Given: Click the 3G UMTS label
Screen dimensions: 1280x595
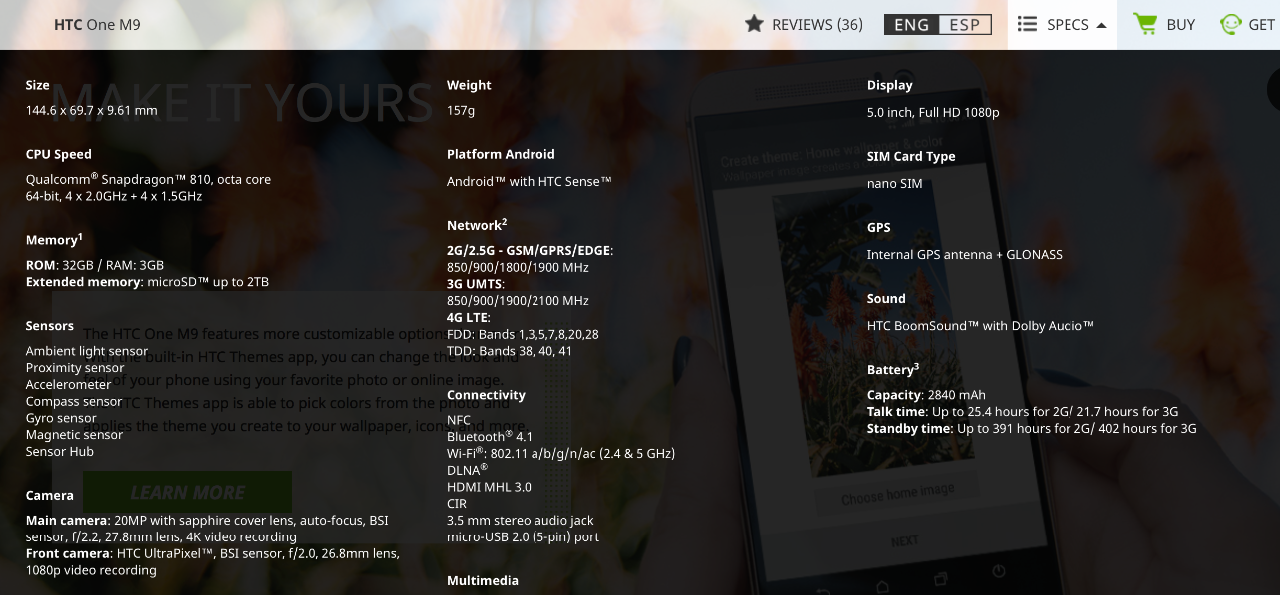Looking at the screenshot, I should pyautogui.click(x=475, y=284).
